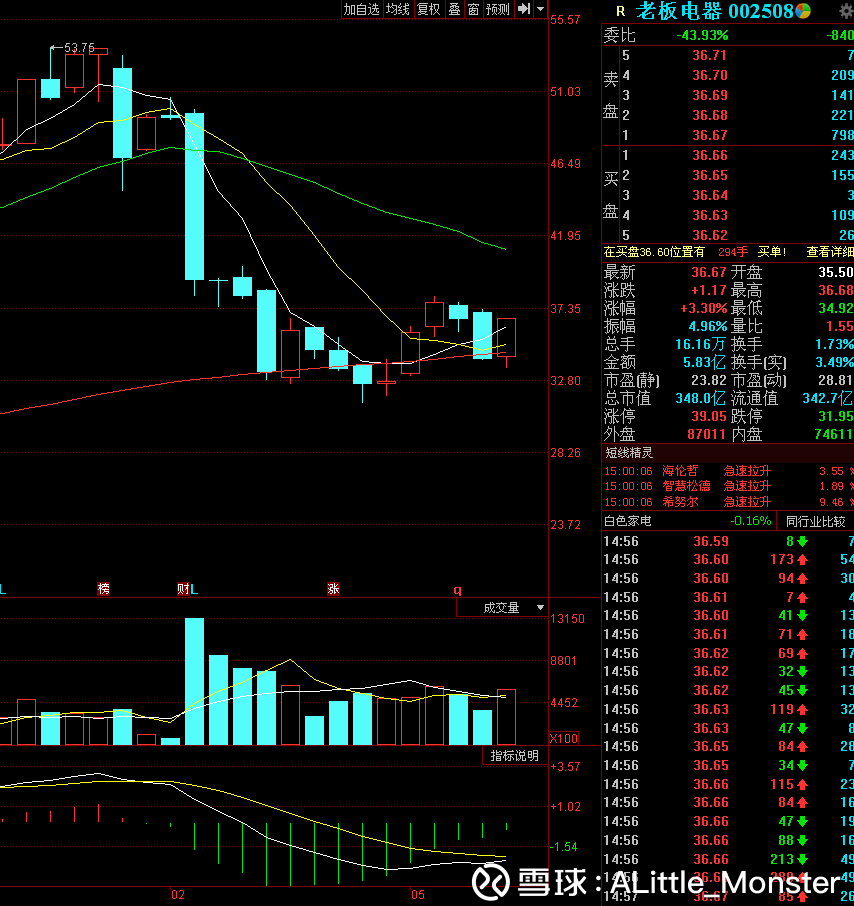Screen dimensions: 854x906
Task: Click the 外盘 87011 value
Action: [x=706, y=434]
